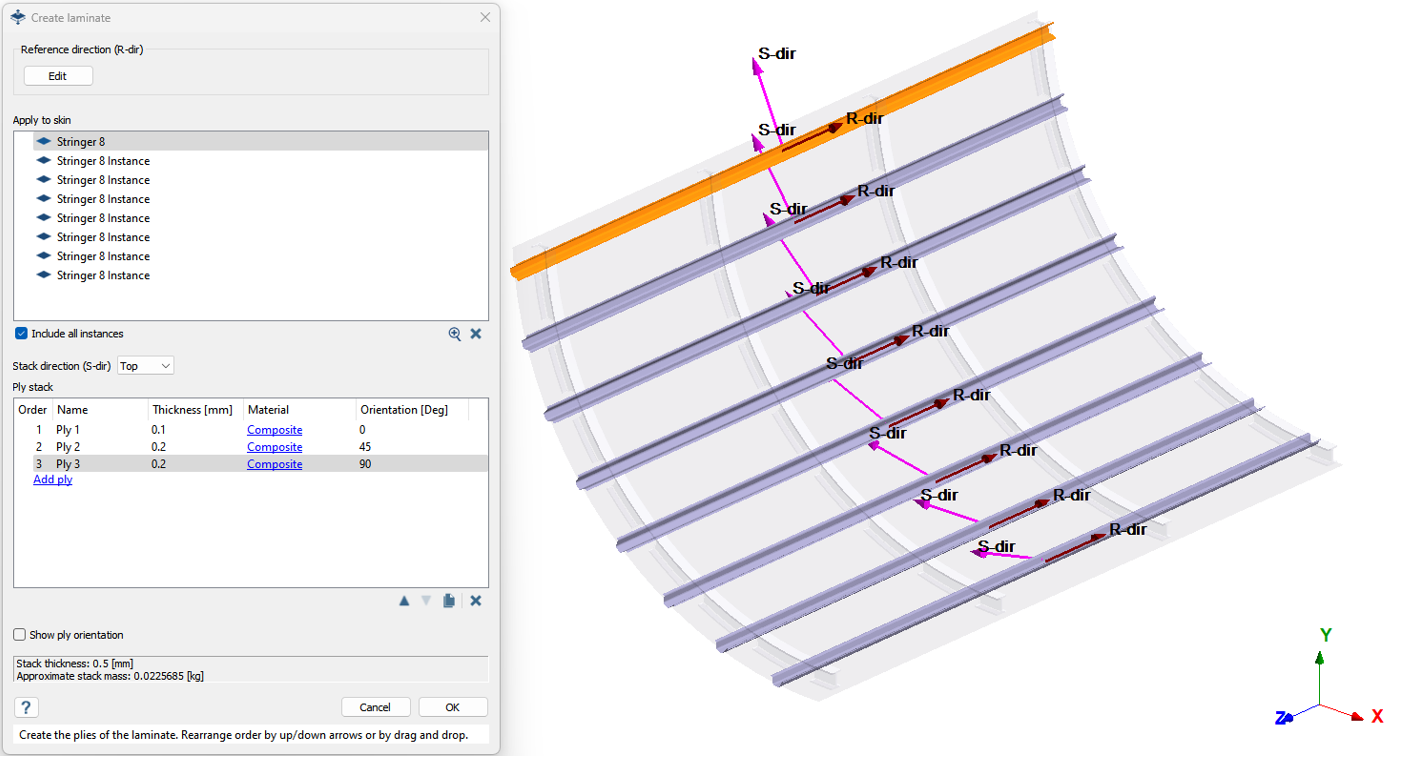This screenshot has width=1407, height=757.
Task: Click the zoom-to-selection magnifier icon
Action: pyautogui.click(x=455, y=334)
